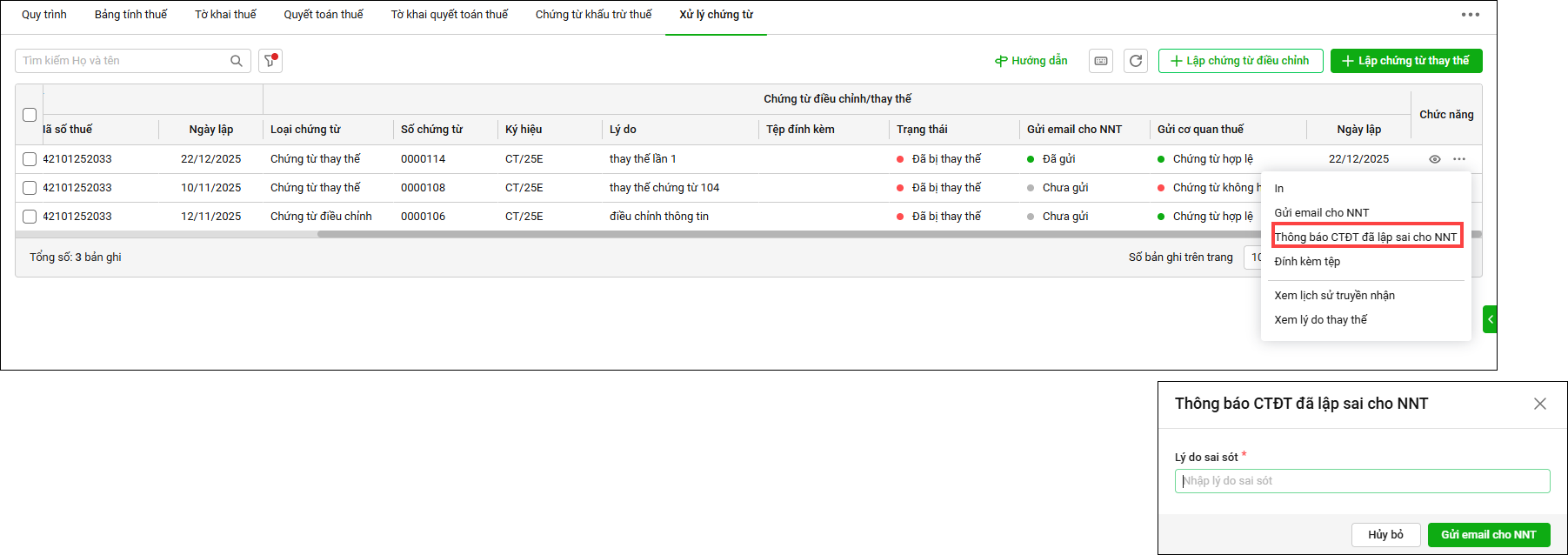Image resolution: width=1568 pixels, height=555 pixels.
Task: Open records per page dropdown
Action: (x=1253, y=257)
